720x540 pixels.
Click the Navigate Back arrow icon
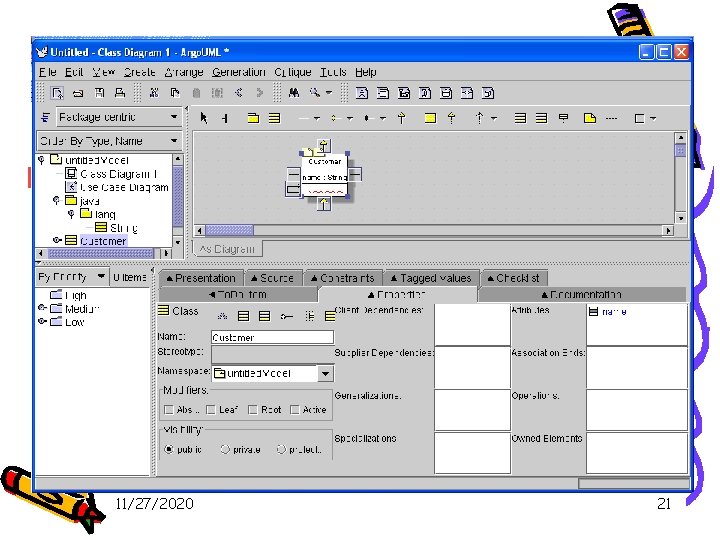point(239,93)
